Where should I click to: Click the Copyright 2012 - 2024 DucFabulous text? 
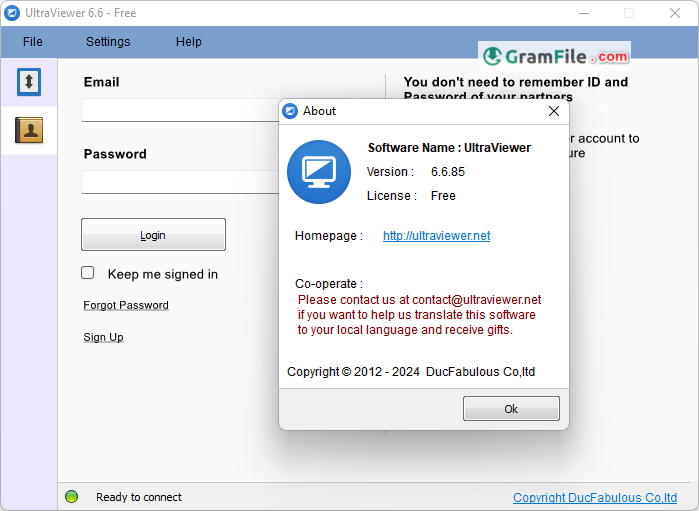point(411,371)
